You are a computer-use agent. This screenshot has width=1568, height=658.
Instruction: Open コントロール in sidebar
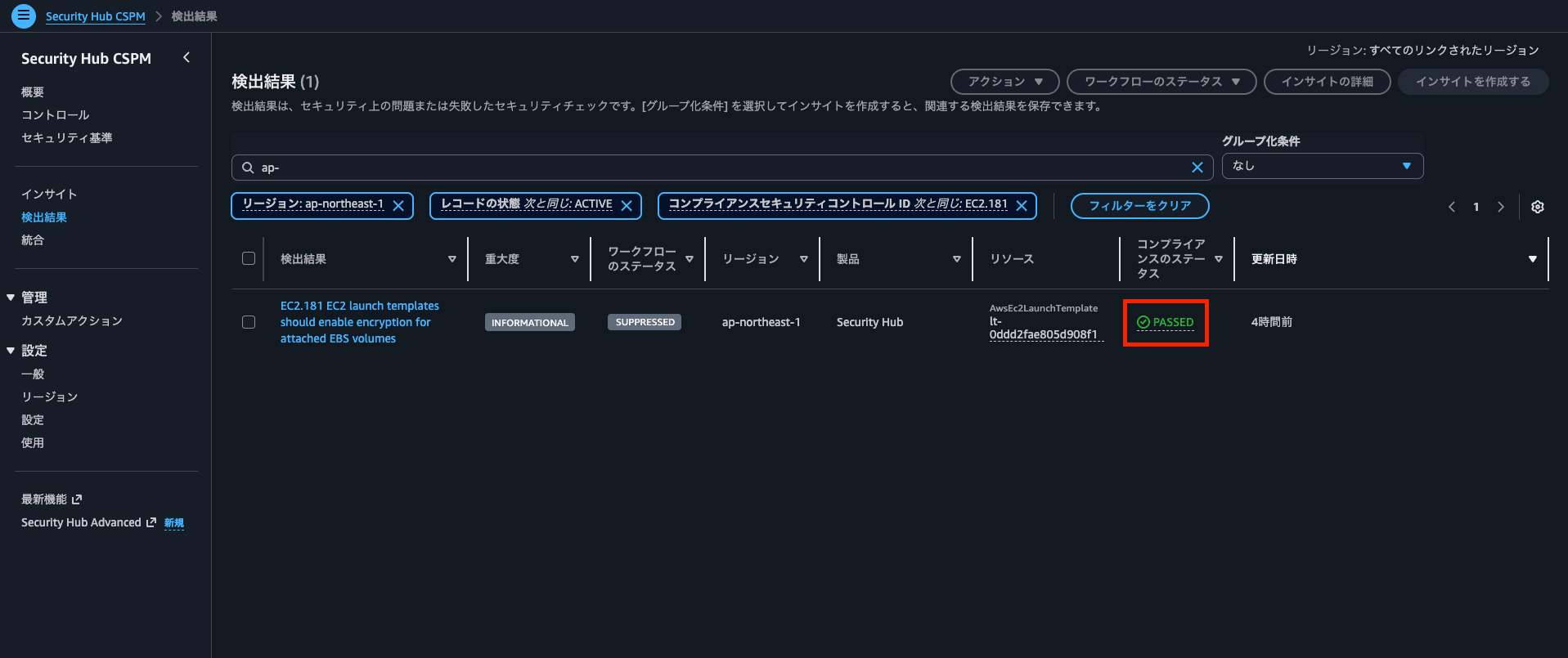click(x=56, y=115)
